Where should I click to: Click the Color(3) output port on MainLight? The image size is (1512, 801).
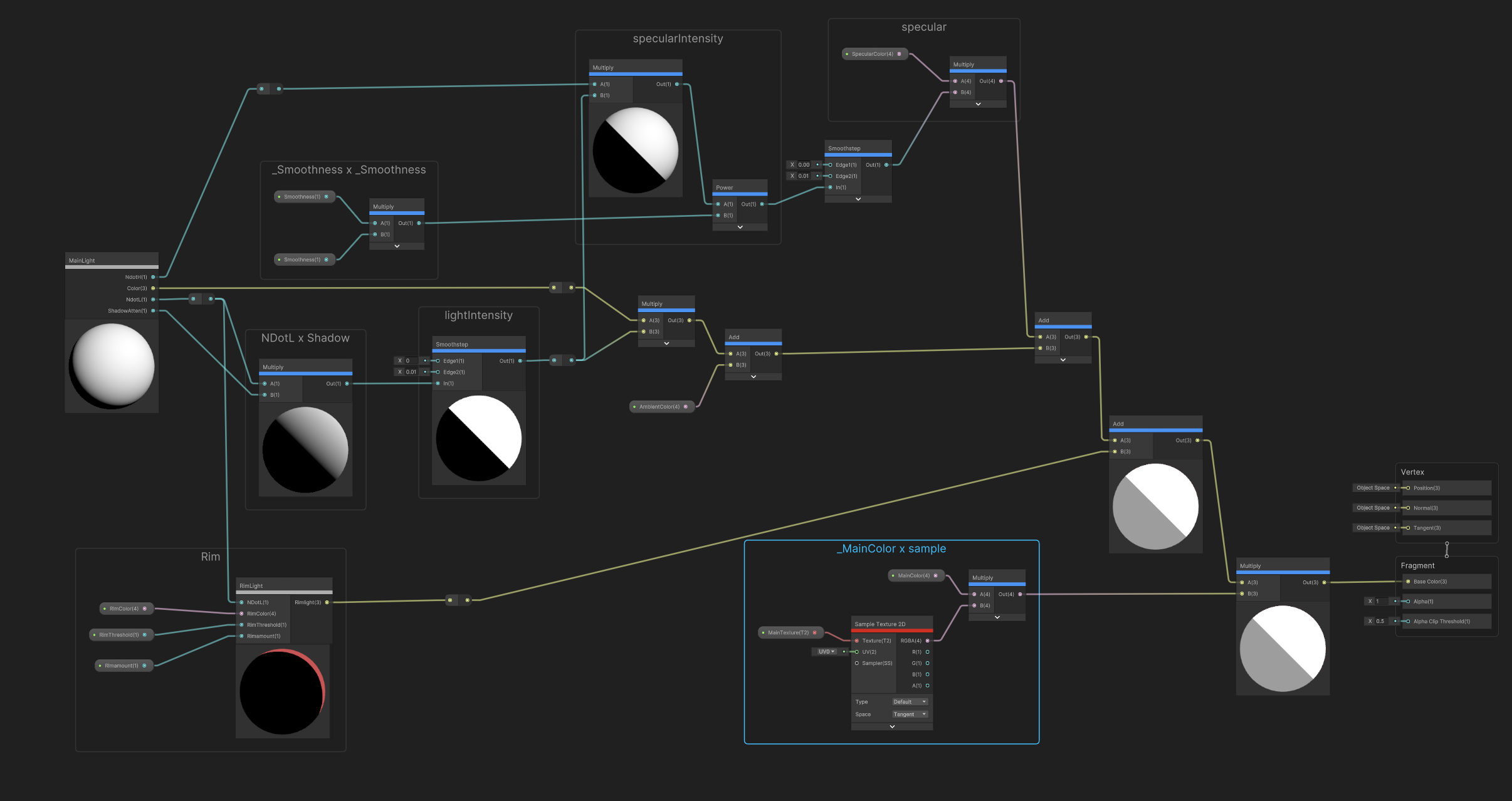tap(153, 288)
